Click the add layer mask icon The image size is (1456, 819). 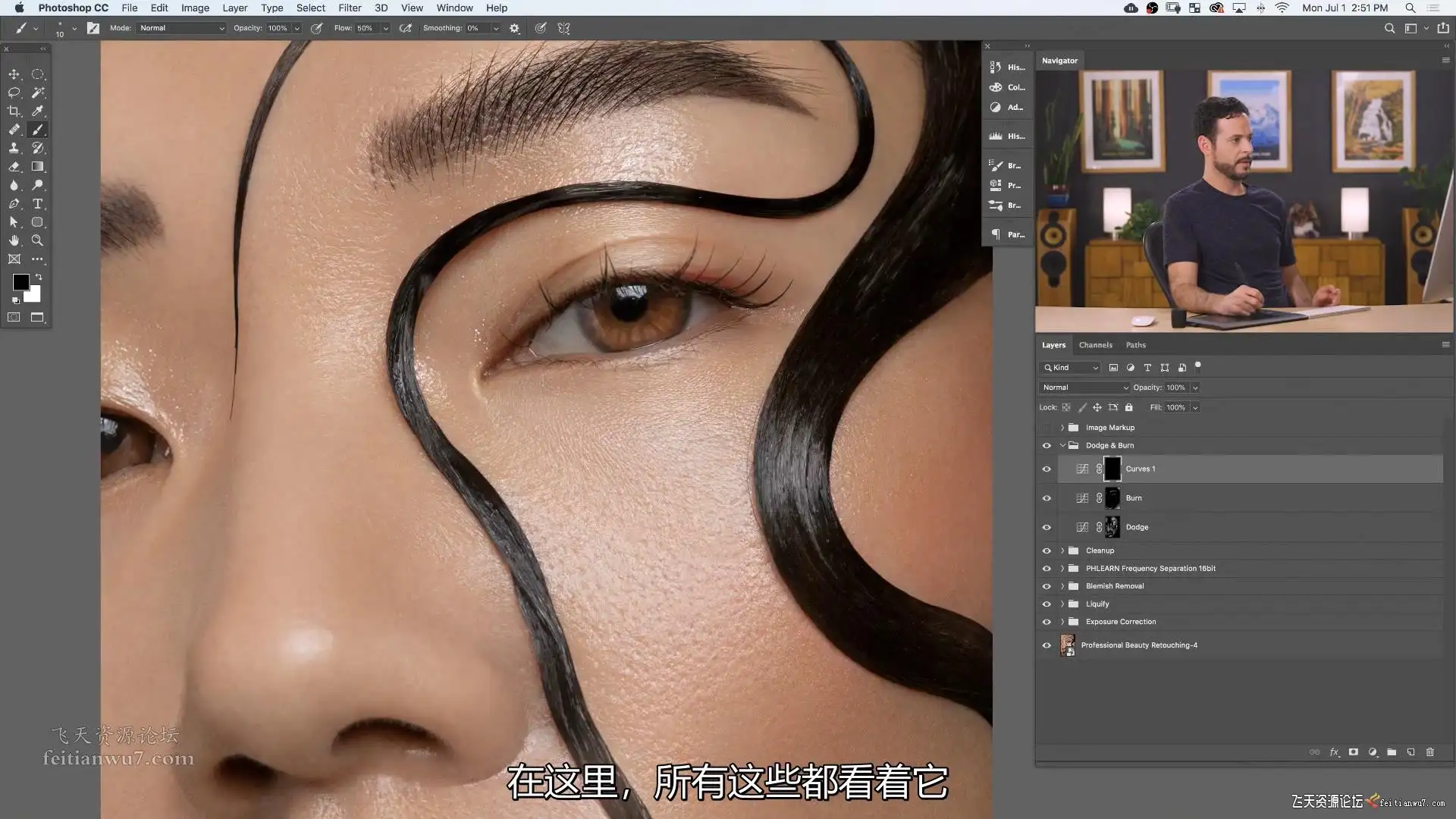(x=1353, y=752)
